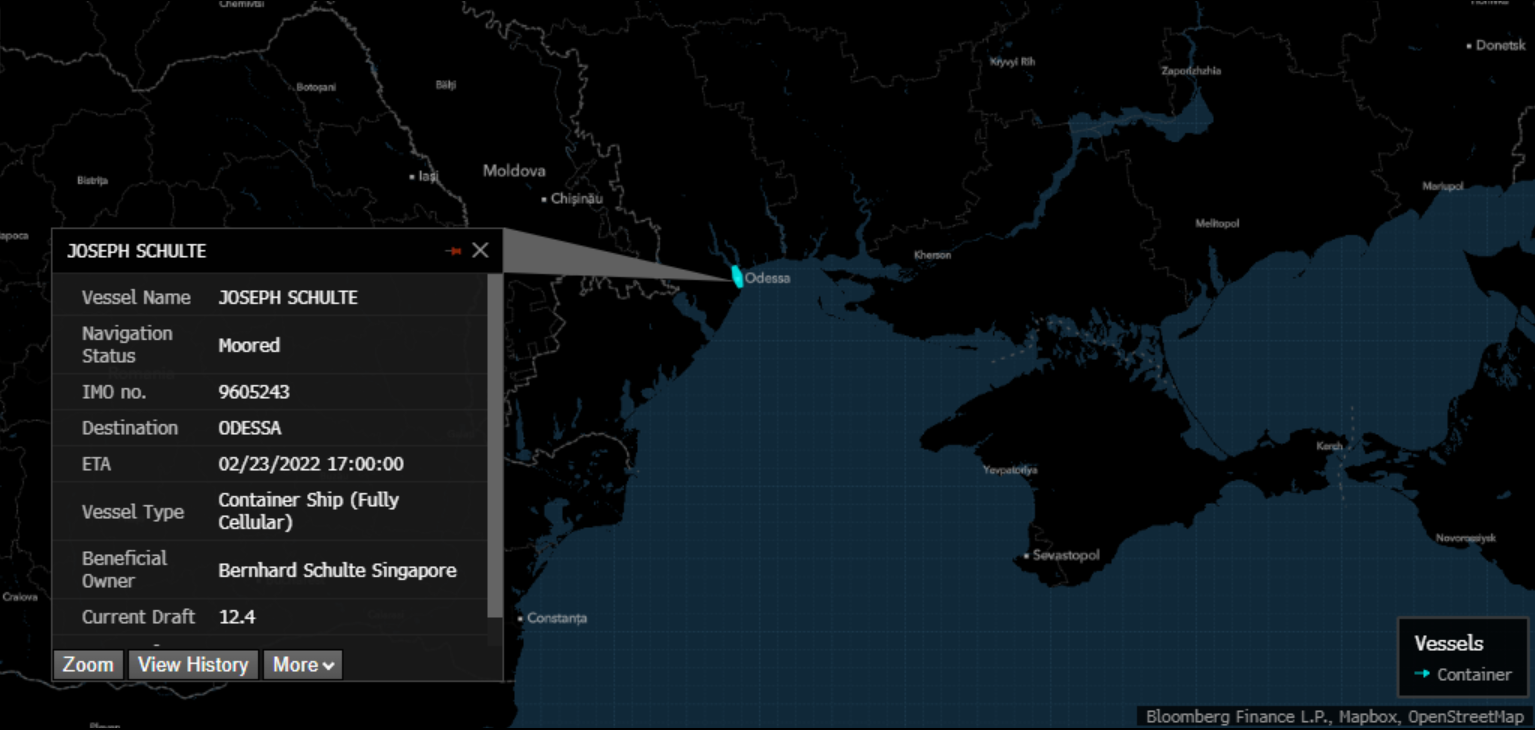Select Bernhard Schulte Singapore owner value
Viewport: 1535px width, 730px height.
tap(337, 570)
